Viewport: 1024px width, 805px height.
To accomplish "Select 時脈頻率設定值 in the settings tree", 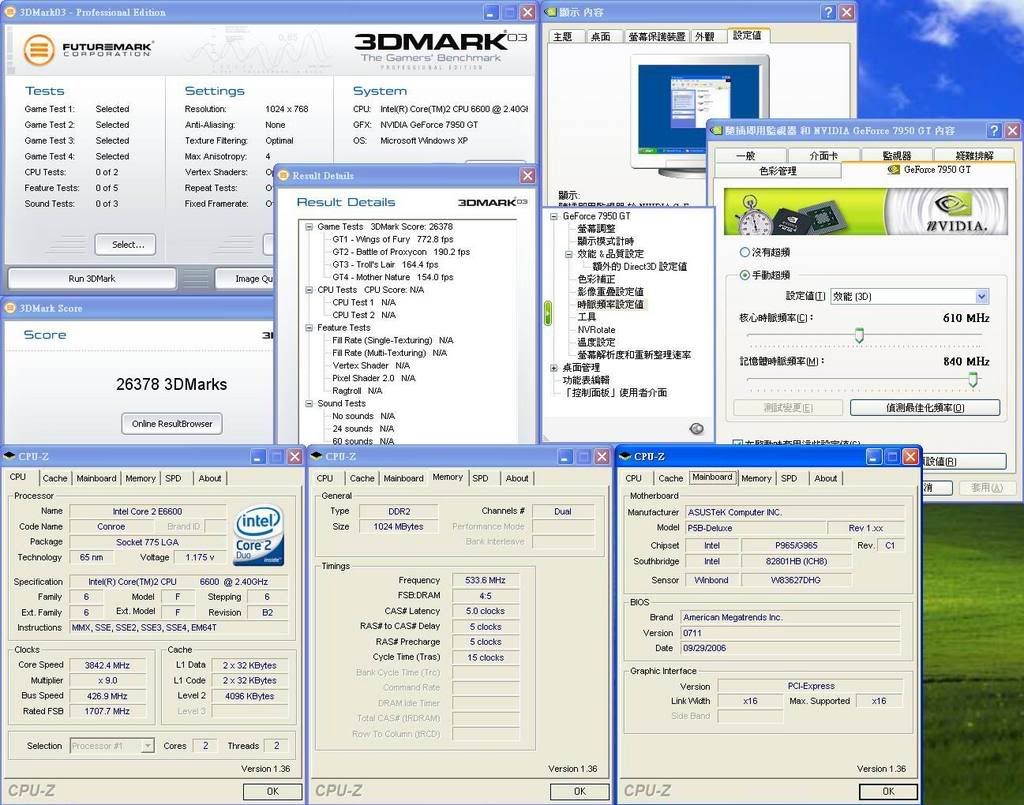I will (610, 304).
